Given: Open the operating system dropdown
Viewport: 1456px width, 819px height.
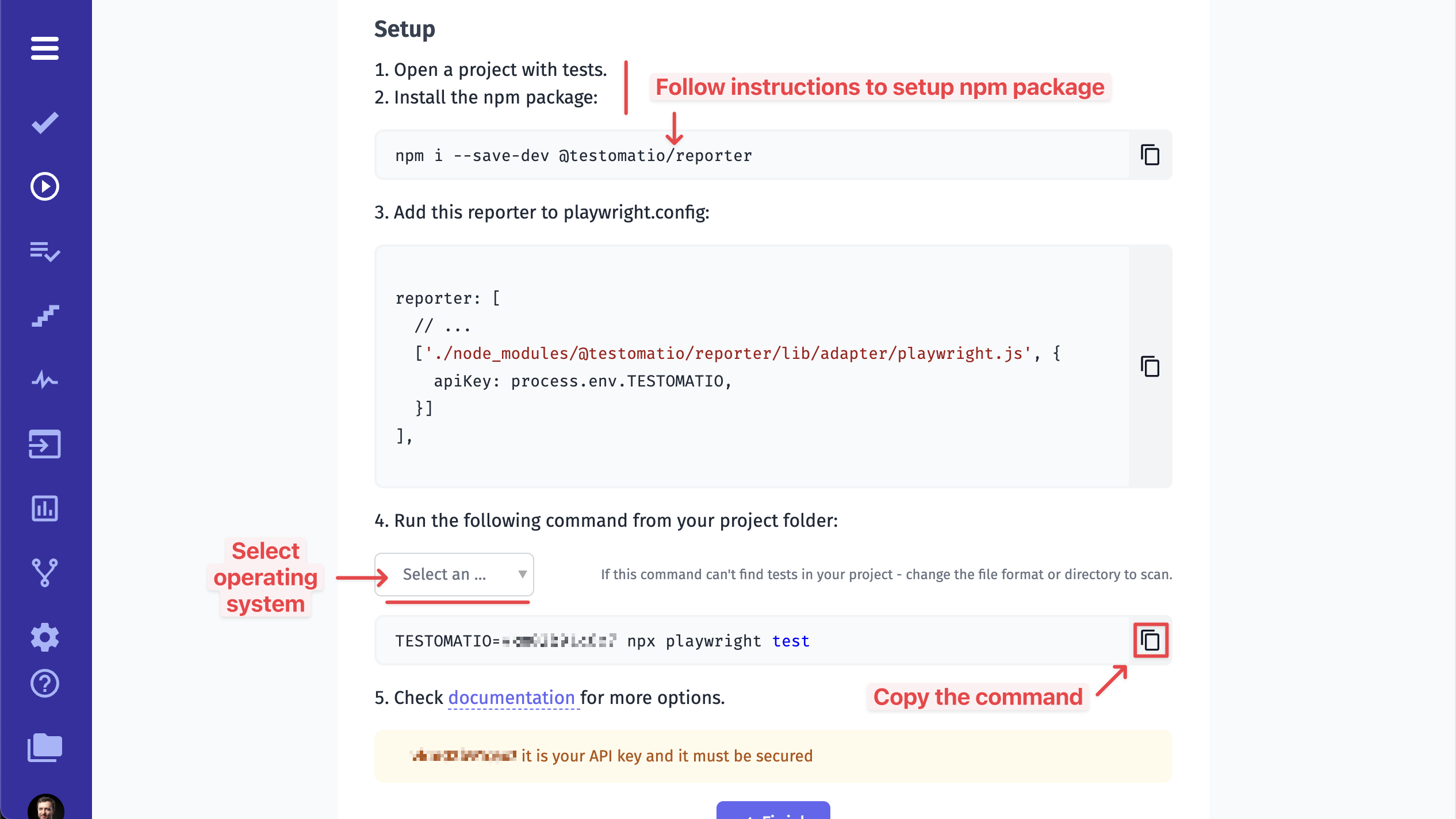Looking at the screenshot, I should pyautogui.click(x=453, y=574).
